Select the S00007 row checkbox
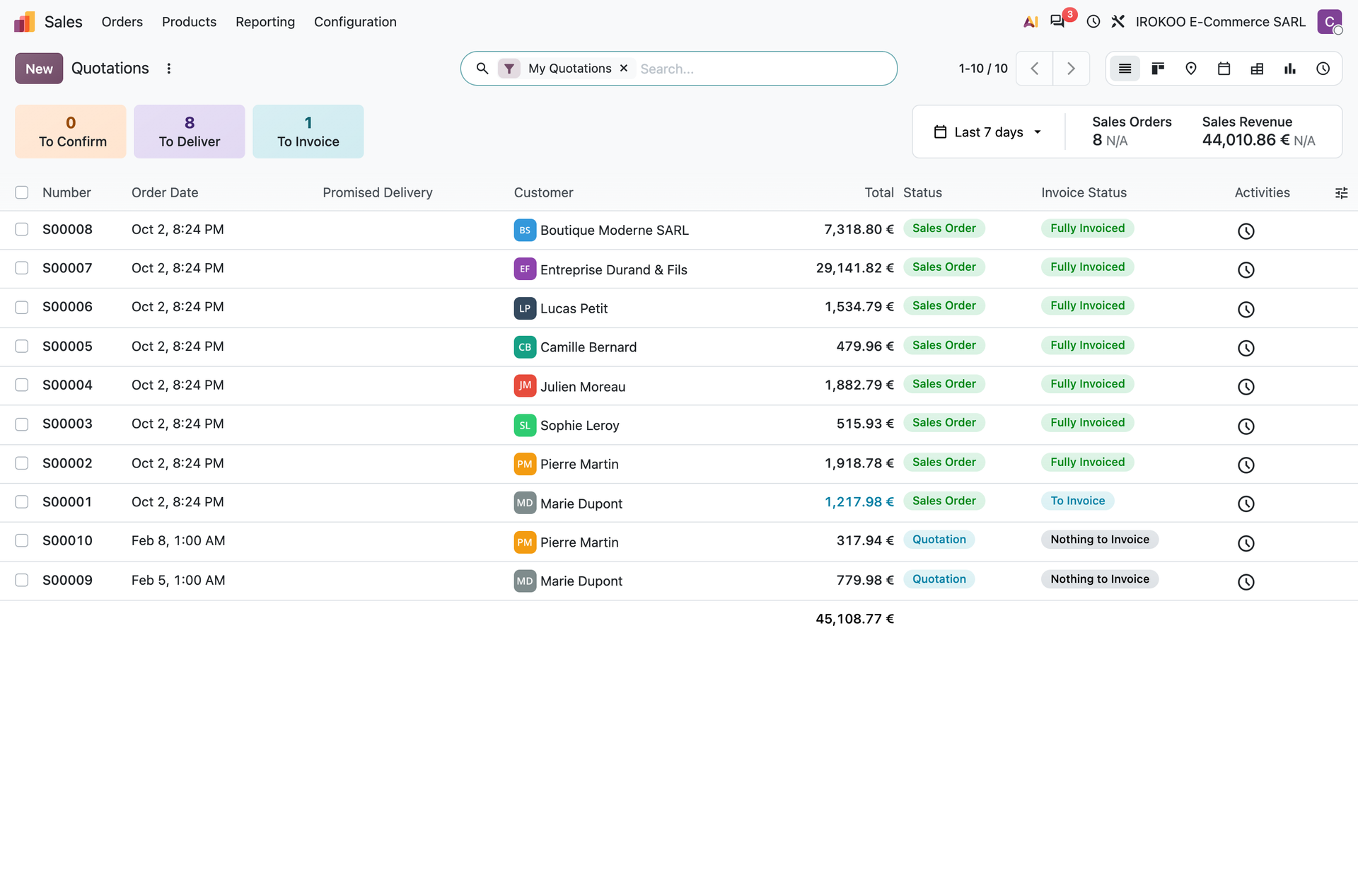Image resolution: width=1358 pixels, height=896 pixels. point(22,268)
